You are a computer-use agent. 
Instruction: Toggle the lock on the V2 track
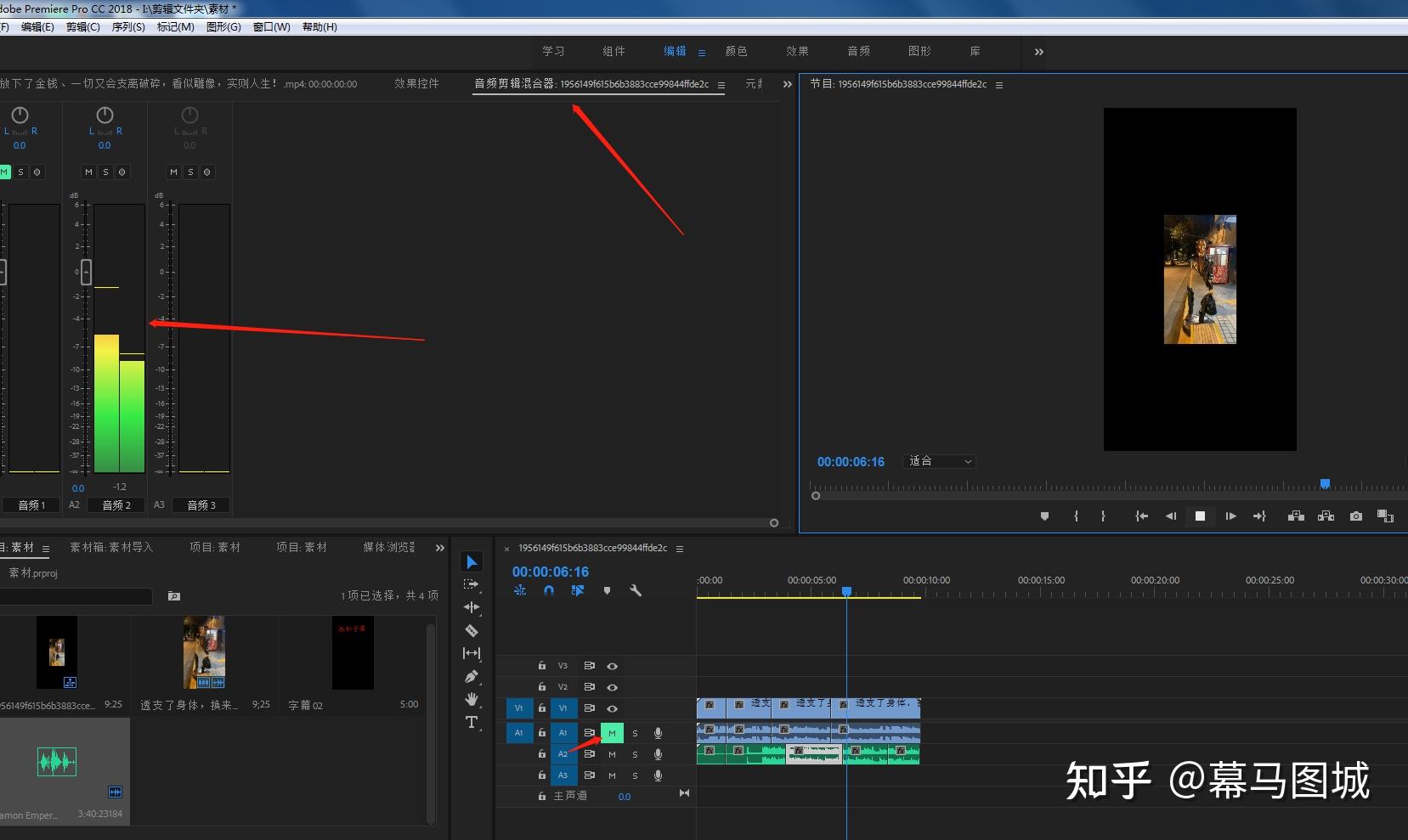pos(542,686)
